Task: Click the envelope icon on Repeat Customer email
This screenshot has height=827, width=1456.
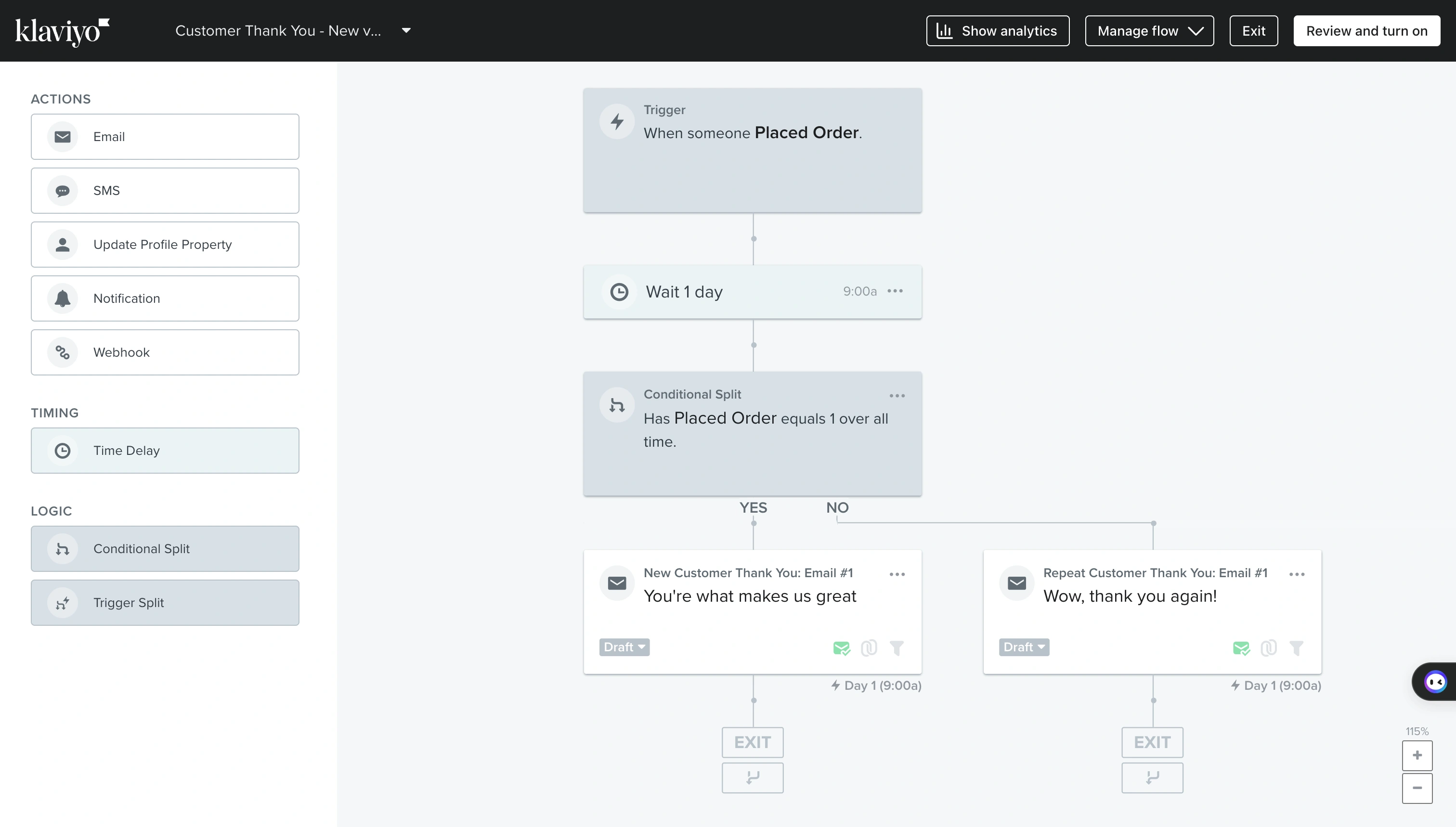Action: [x=1017, y=583]
